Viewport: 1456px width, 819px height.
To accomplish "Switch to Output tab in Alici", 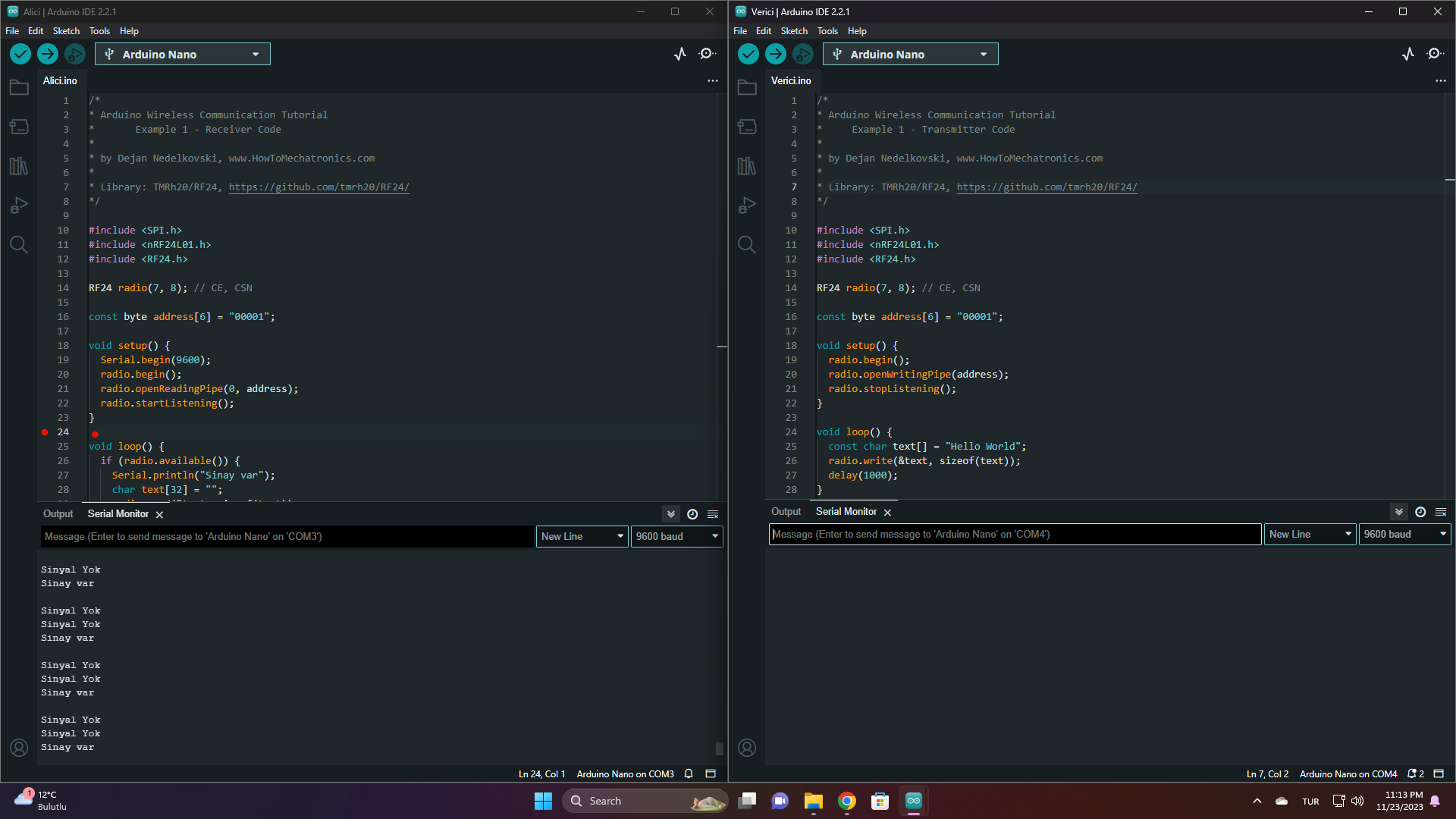I will coord(58,513).
